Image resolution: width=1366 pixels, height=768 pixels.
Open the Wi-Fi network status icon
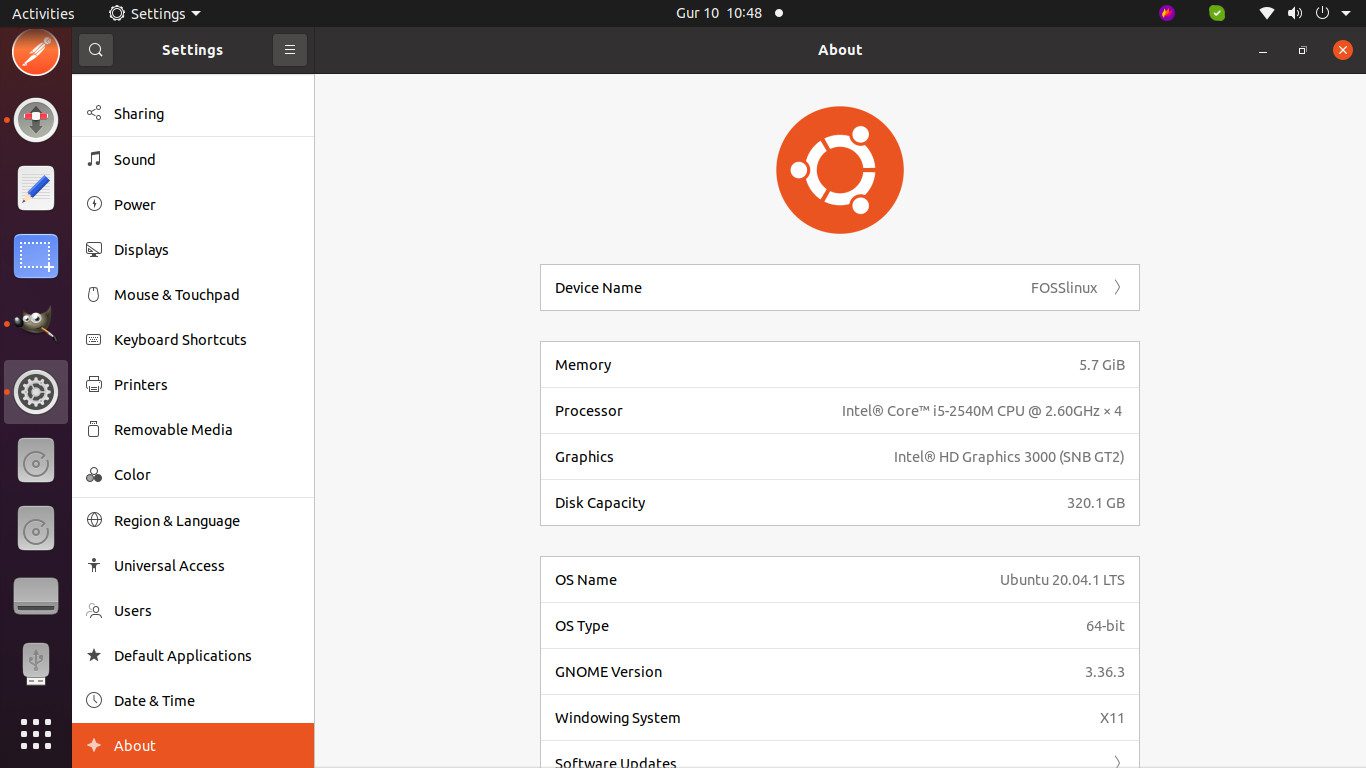tap(1267, 13)
